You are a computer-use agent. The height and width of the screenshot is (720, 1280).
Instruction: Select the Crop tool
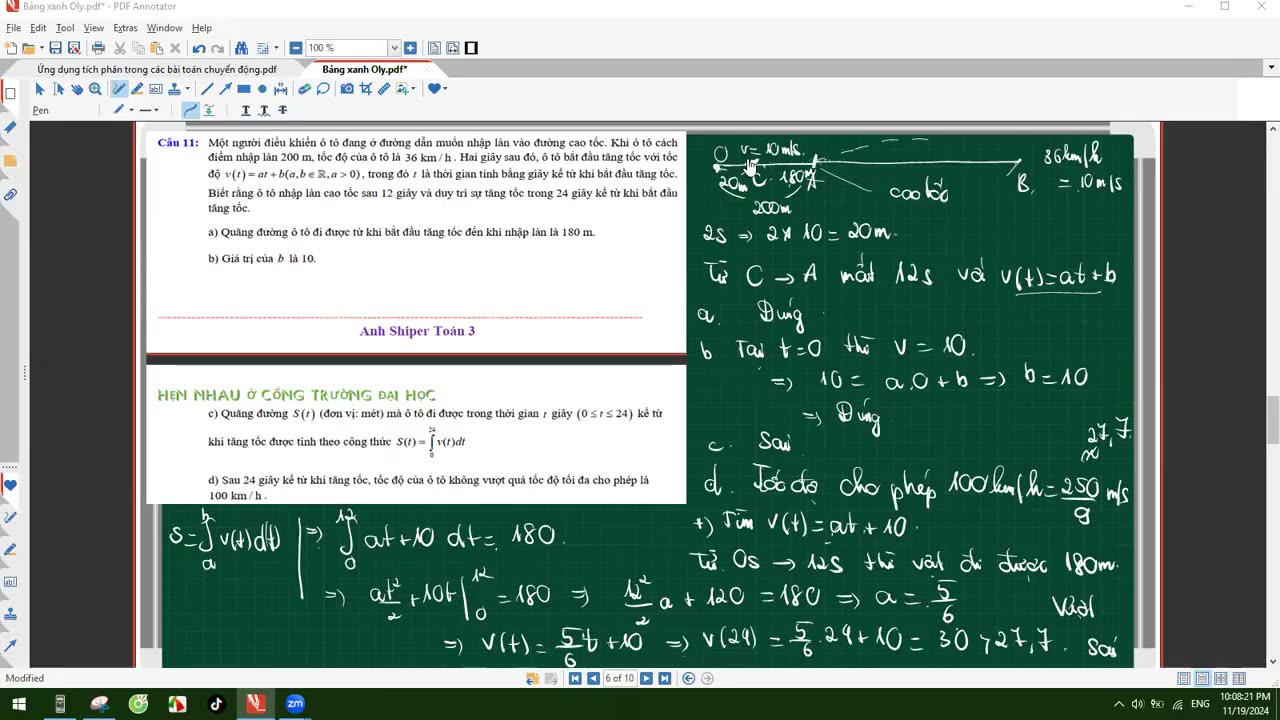tap(365, 89)
